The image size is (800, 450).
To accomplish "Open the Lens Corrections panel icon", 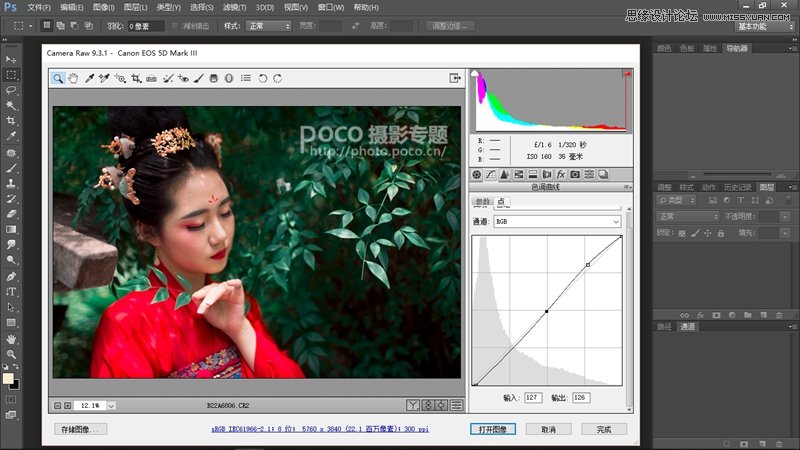I will (x=546, y=174).
